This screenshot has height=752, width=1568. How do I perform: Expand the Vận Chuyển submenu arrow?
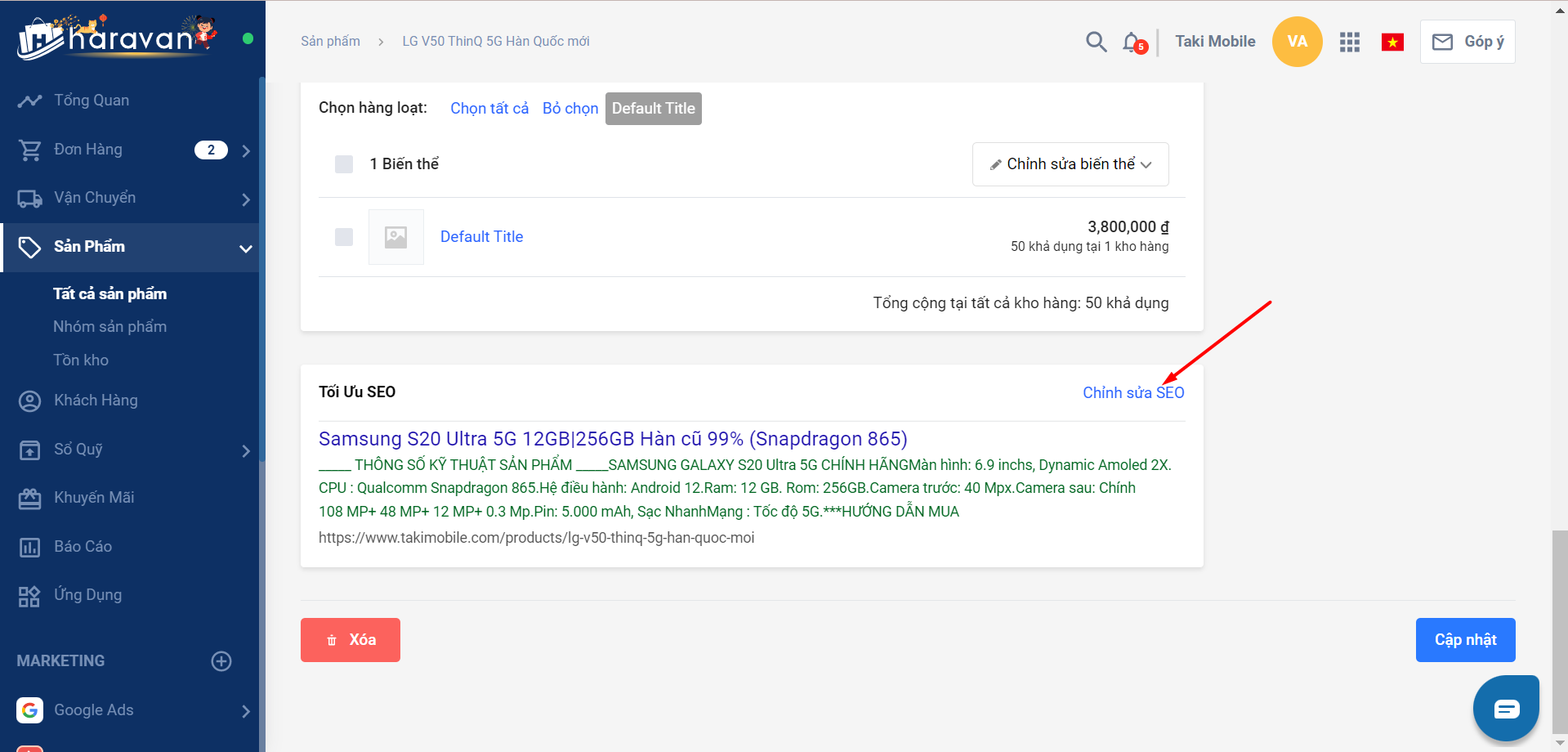tap(246, 199)
